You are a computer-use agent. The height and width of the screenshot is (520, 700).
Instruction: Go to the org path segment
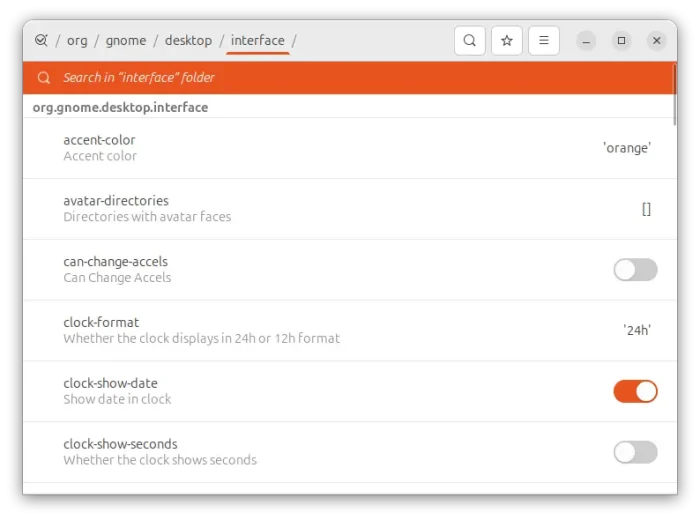point(77,41)
